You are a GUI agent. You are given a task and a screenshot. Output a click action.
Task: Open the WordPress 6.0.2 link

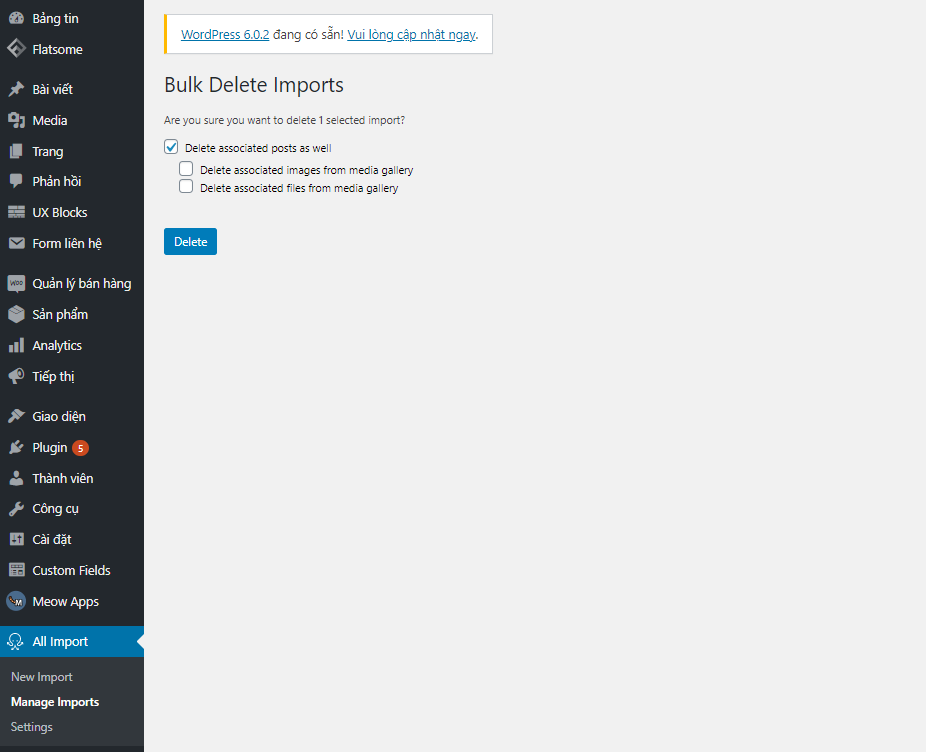coord(225,34)
